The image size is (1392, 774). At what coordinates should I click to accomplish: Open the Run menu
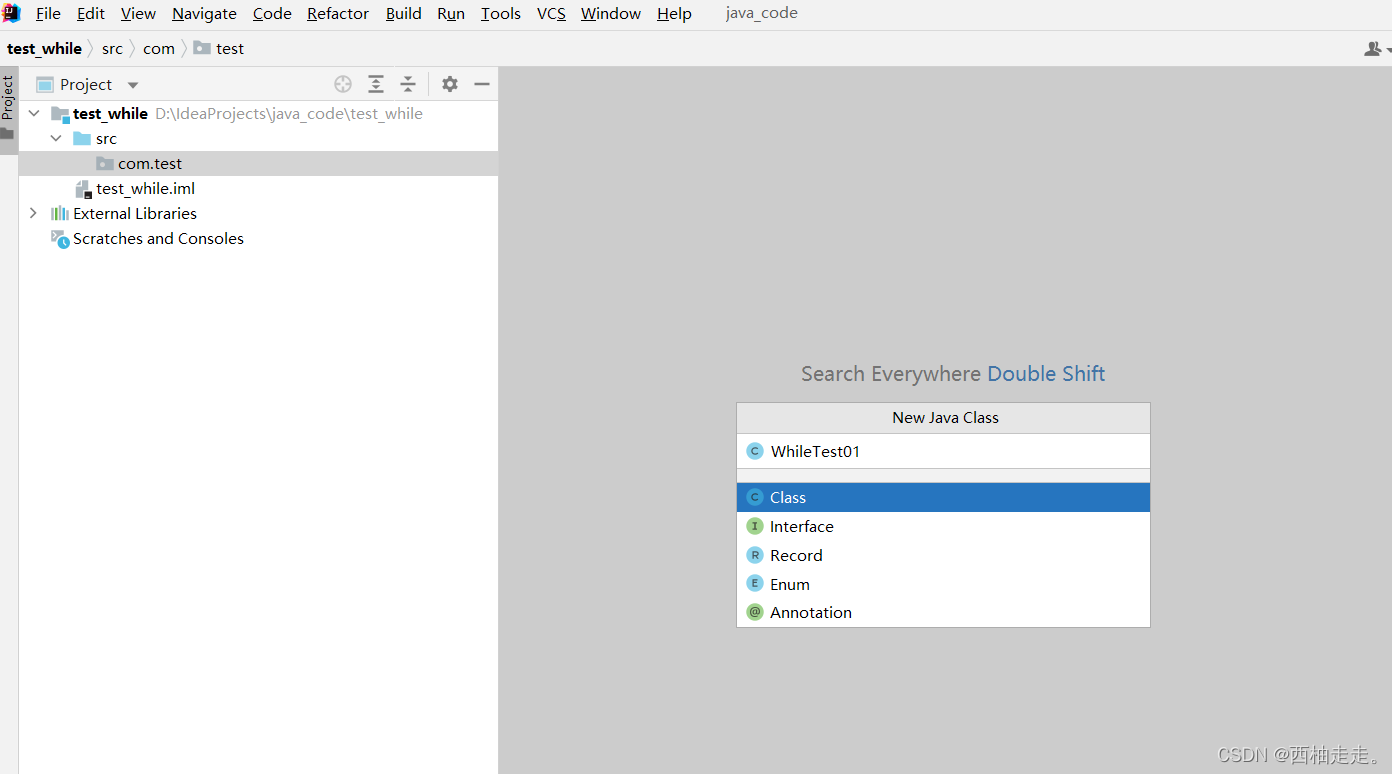pyautogui.click(x=451, y=13)
